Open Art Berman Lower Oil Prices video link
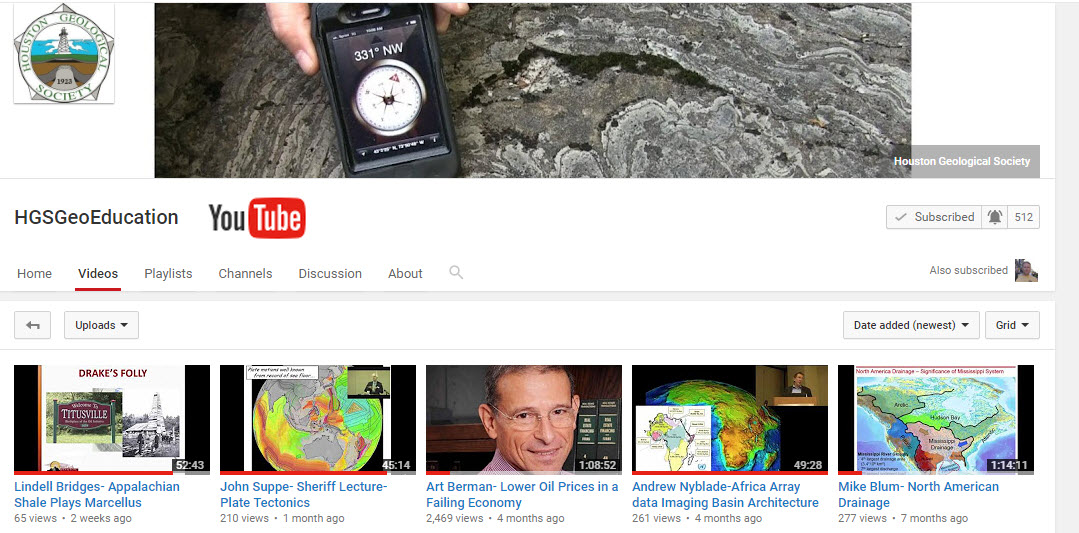Screen dimensions: 1079x533 [x=522, y=494]
